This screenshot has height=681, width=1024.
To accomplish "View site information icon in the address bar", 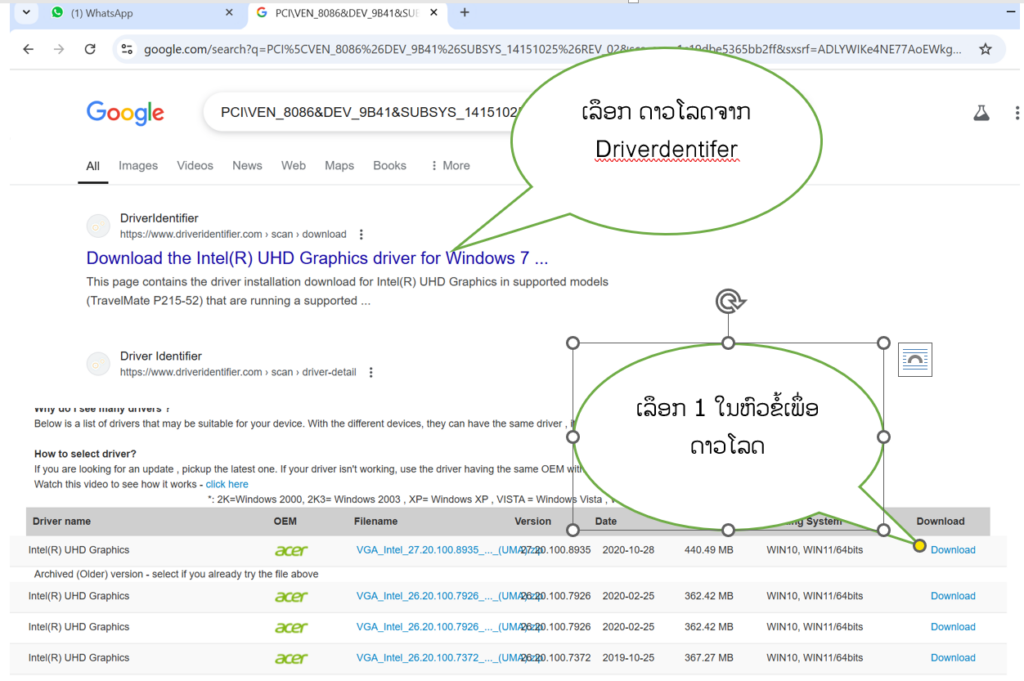I will click(126, 49).
